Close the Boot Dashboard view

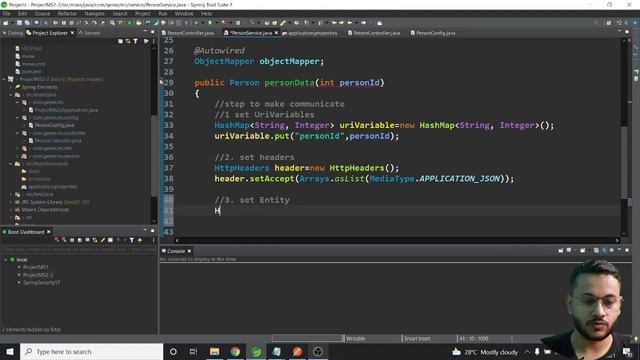[49, 232]
